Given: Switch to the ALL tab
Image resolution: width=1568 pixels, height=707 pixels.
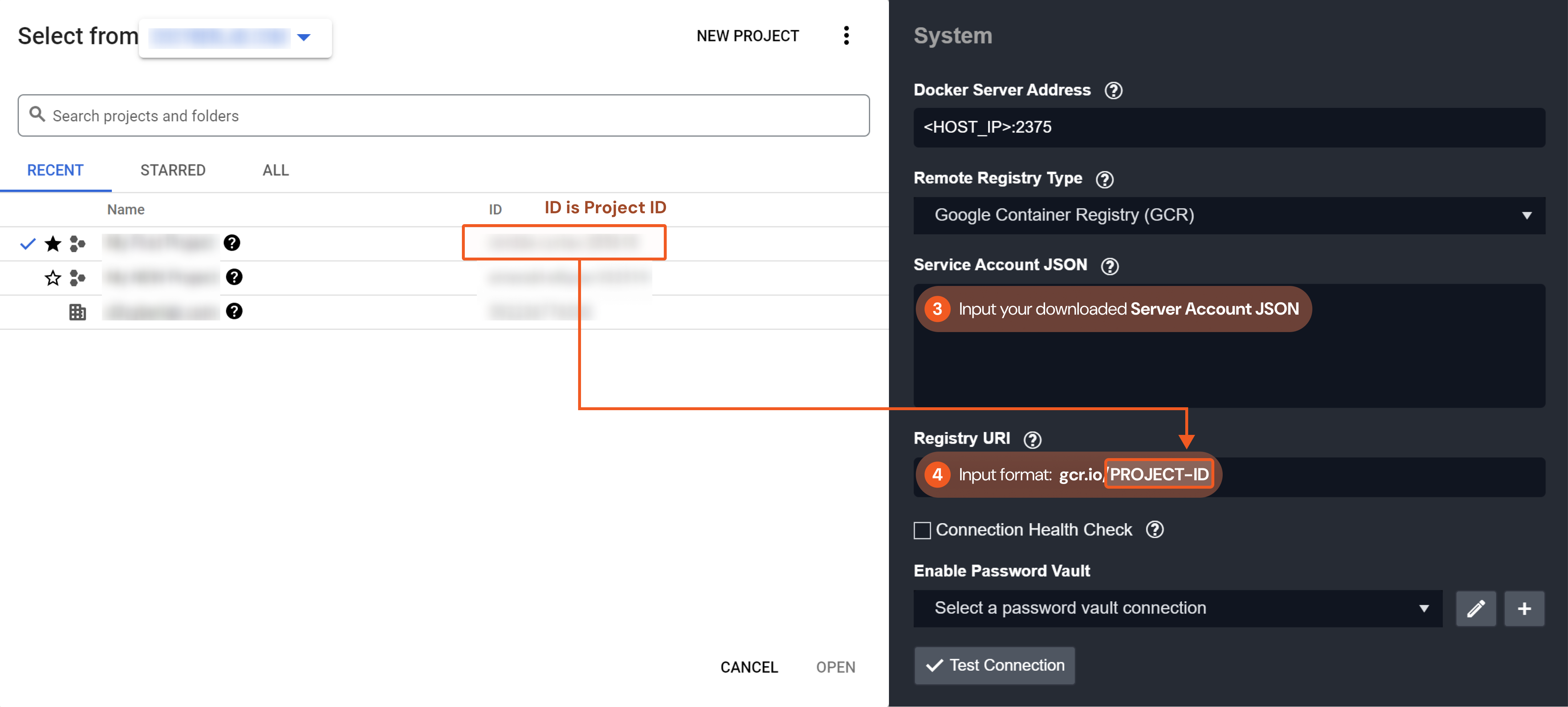Looking at the screenshot, I should [275, 170].
